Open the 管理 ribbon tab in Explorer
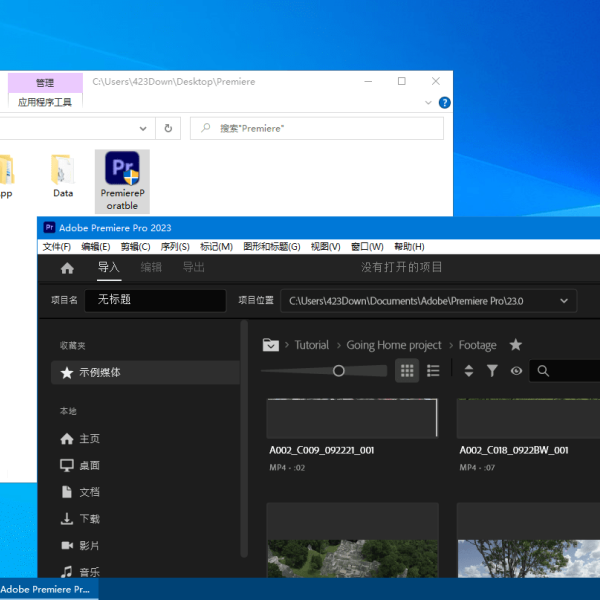Viewport: 600px width, 600px height. (45, 83)
